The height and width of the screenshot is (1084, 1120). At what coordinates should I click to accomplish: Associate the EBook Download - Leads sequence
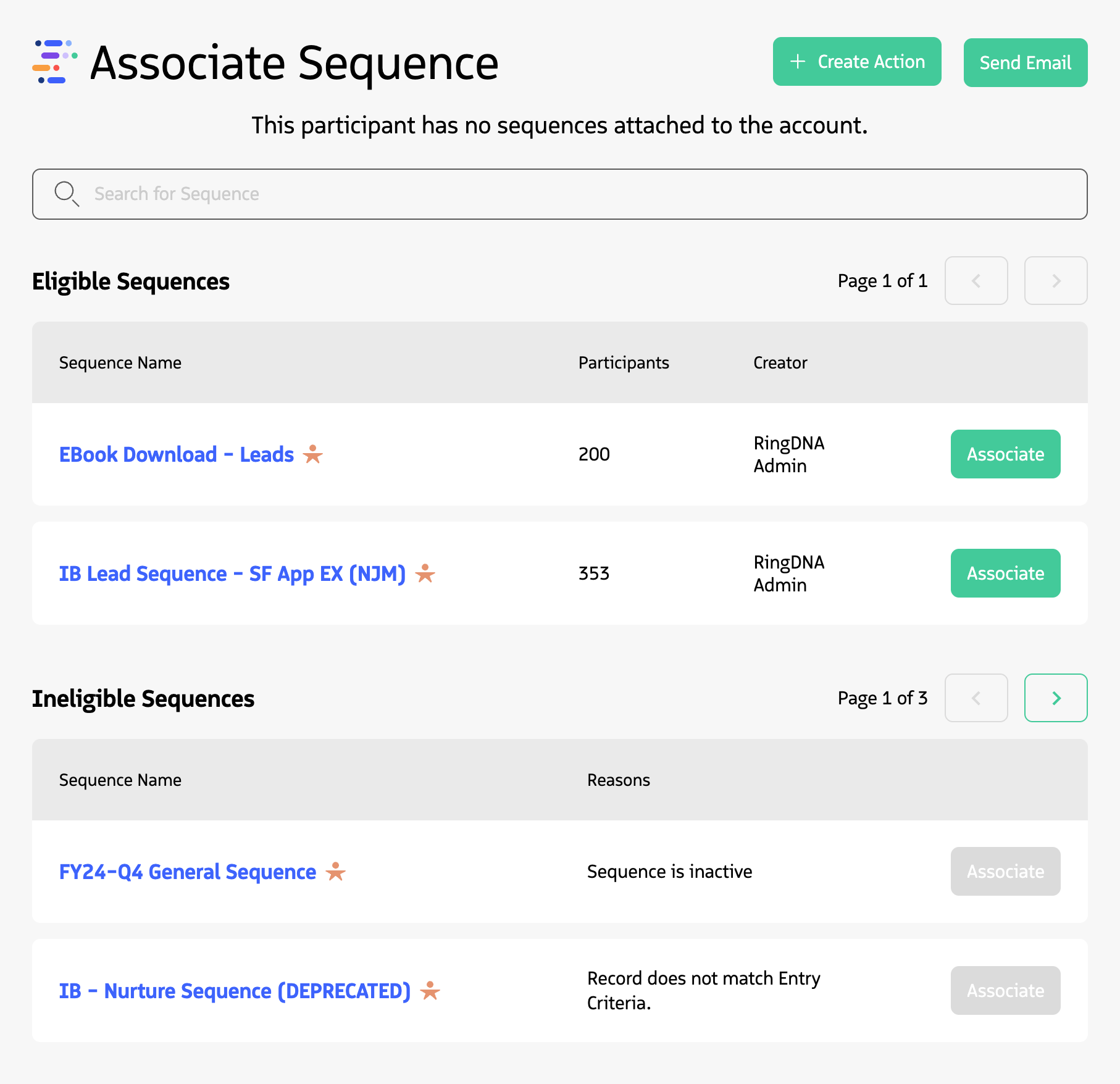click(x=1005, y=454)
